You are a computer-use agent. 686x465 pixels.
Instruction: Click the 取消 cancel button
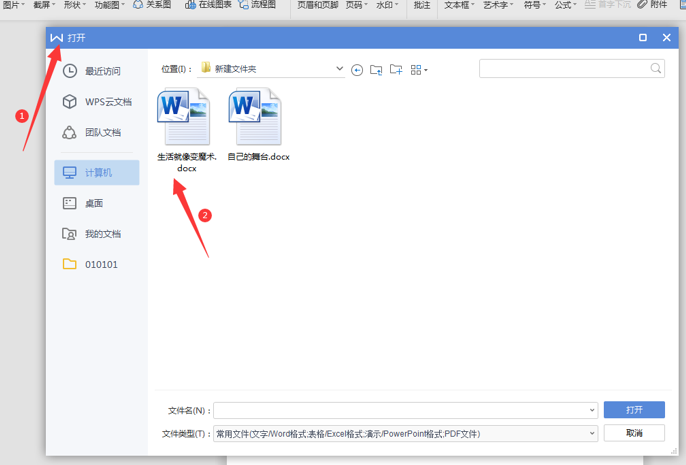coord(634,433)
